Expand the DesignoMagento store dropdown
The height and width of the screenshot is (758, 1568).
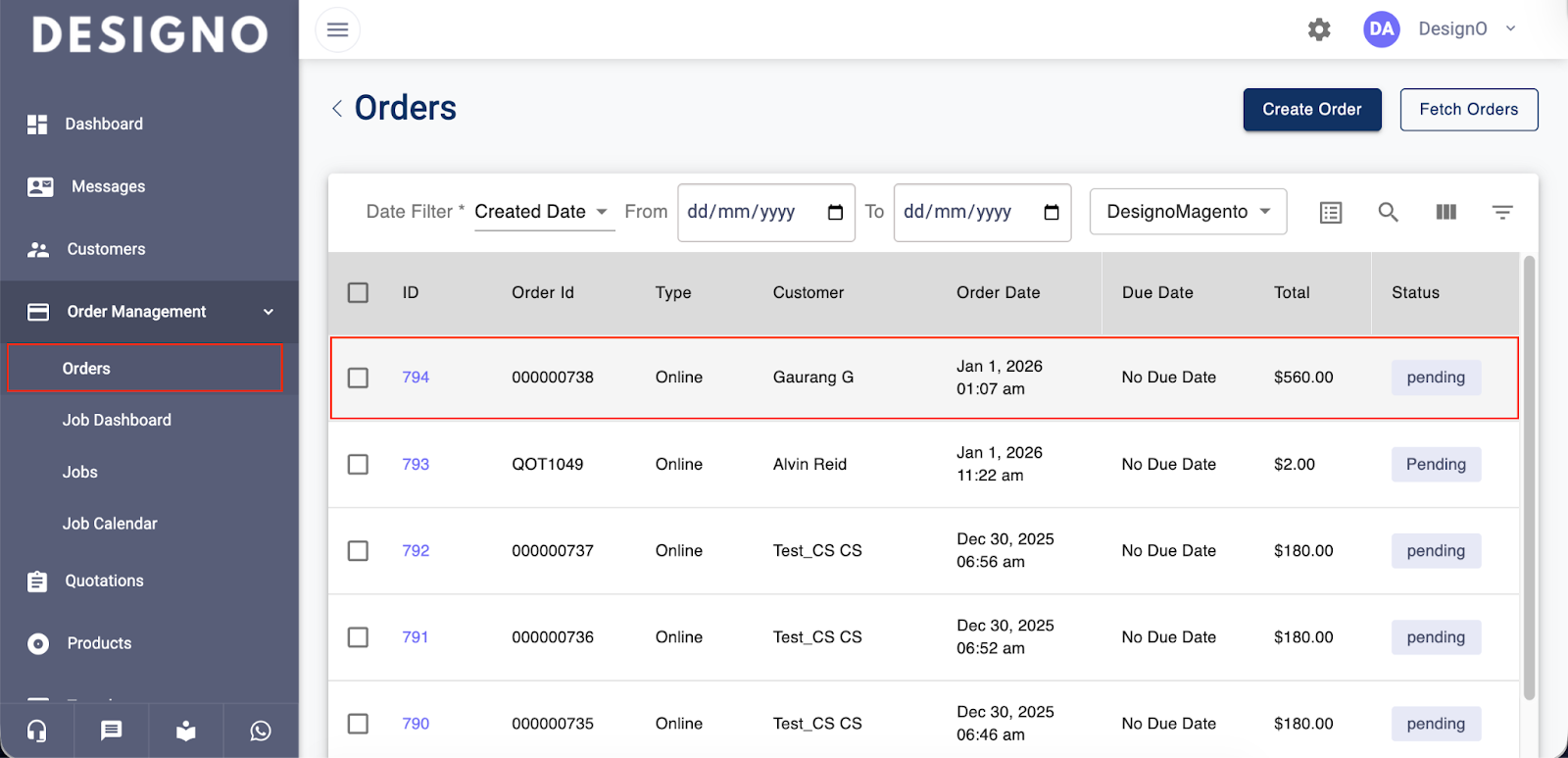tap(1188, 212)
